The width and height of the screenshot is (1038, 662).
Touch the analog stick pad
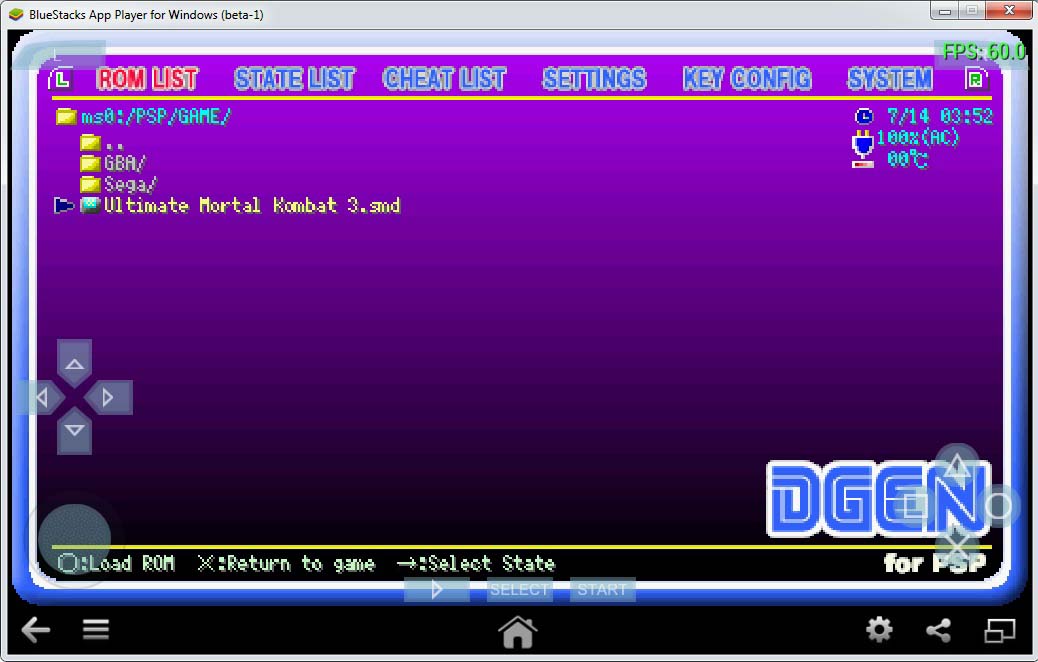point(74,539)
